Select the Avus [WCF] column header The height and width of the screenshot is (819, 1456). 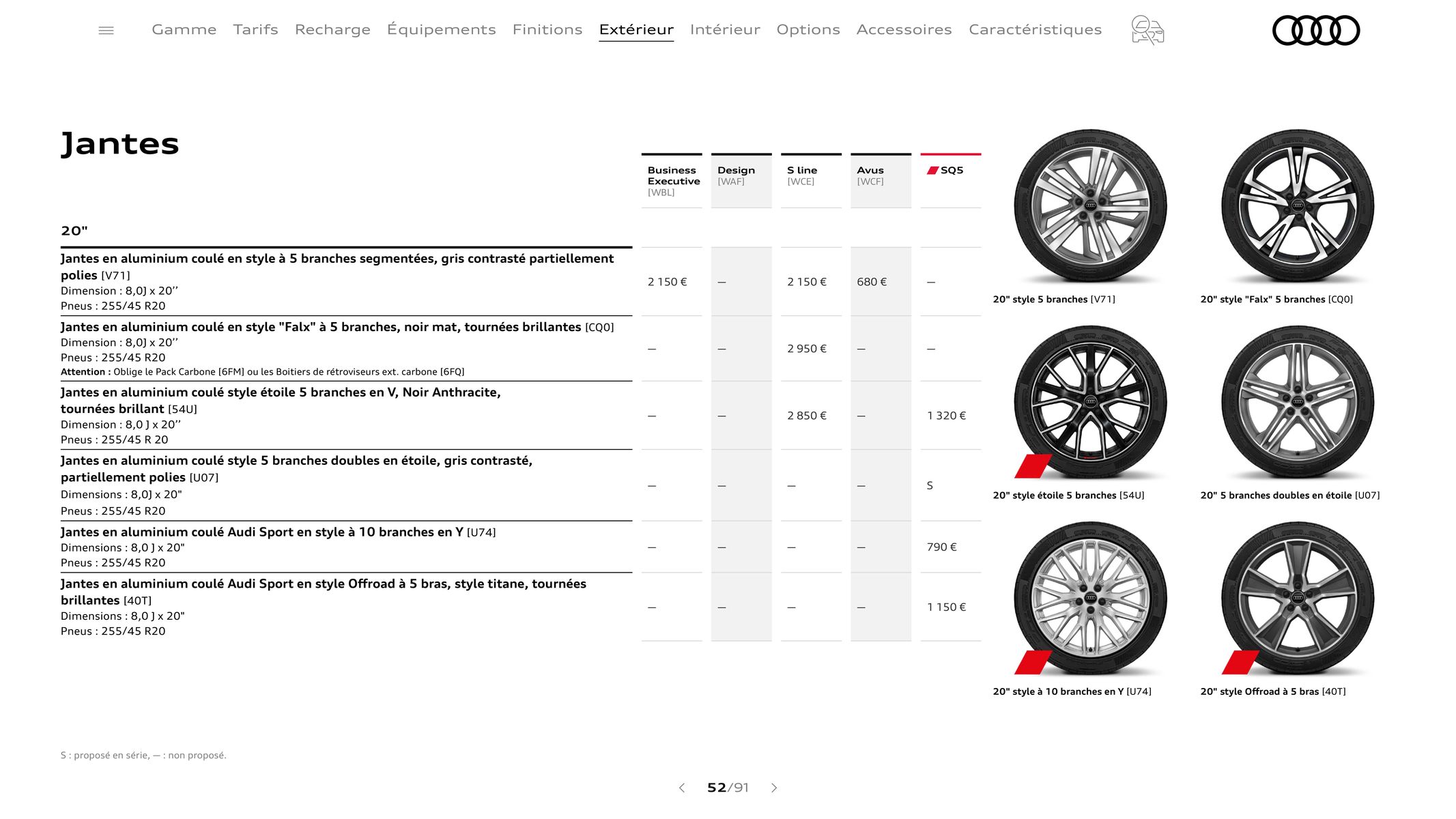pyautogui.click(x=881, y=181)
